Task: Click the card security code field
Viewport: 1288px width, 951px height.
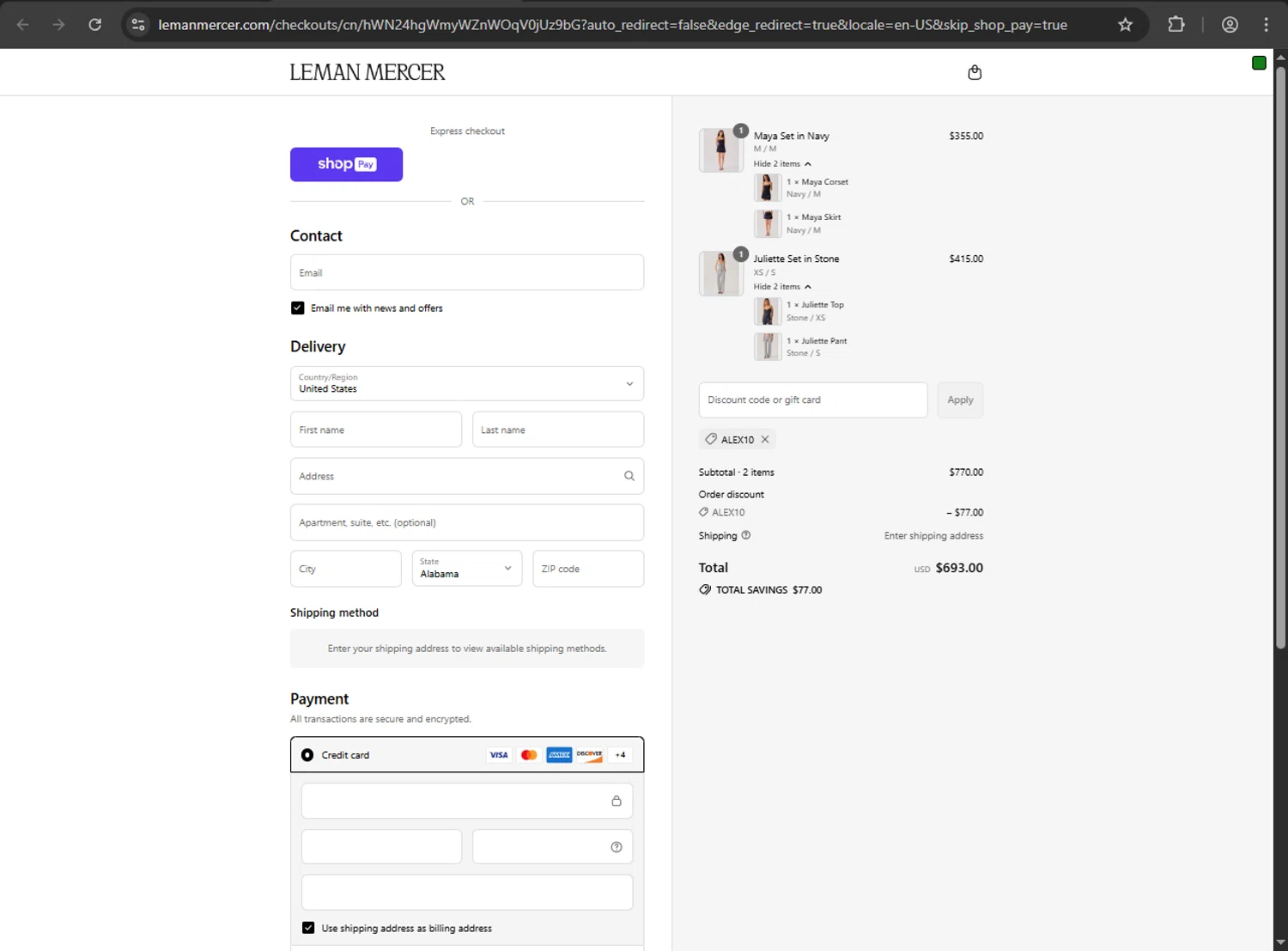Action: tap(553, 847)
